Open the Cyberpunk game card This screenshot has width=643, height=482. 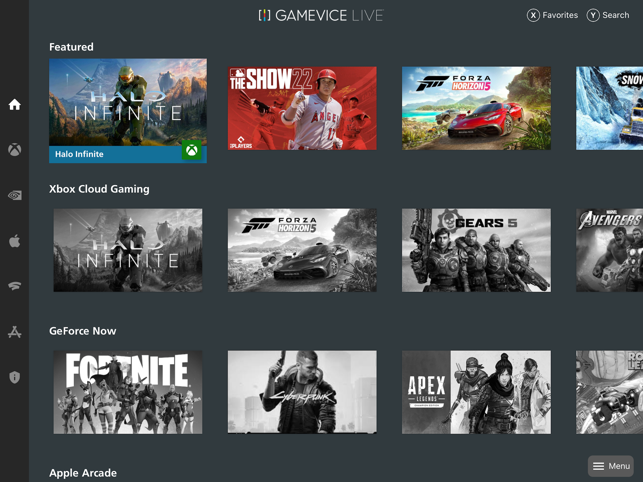click(302, 392)
